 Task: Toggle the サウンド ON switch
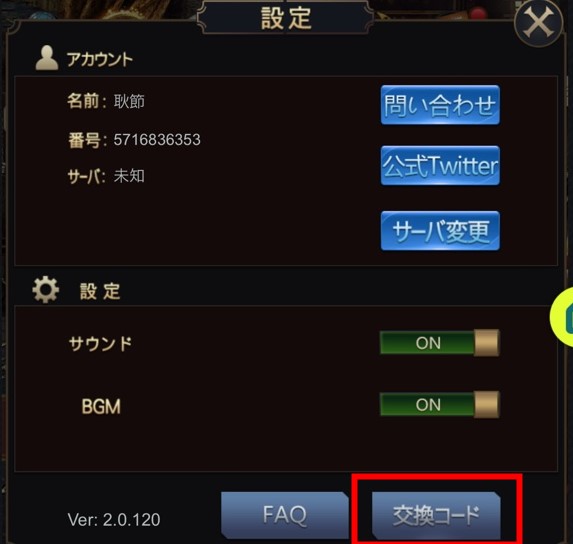click(x=440, y=343)
